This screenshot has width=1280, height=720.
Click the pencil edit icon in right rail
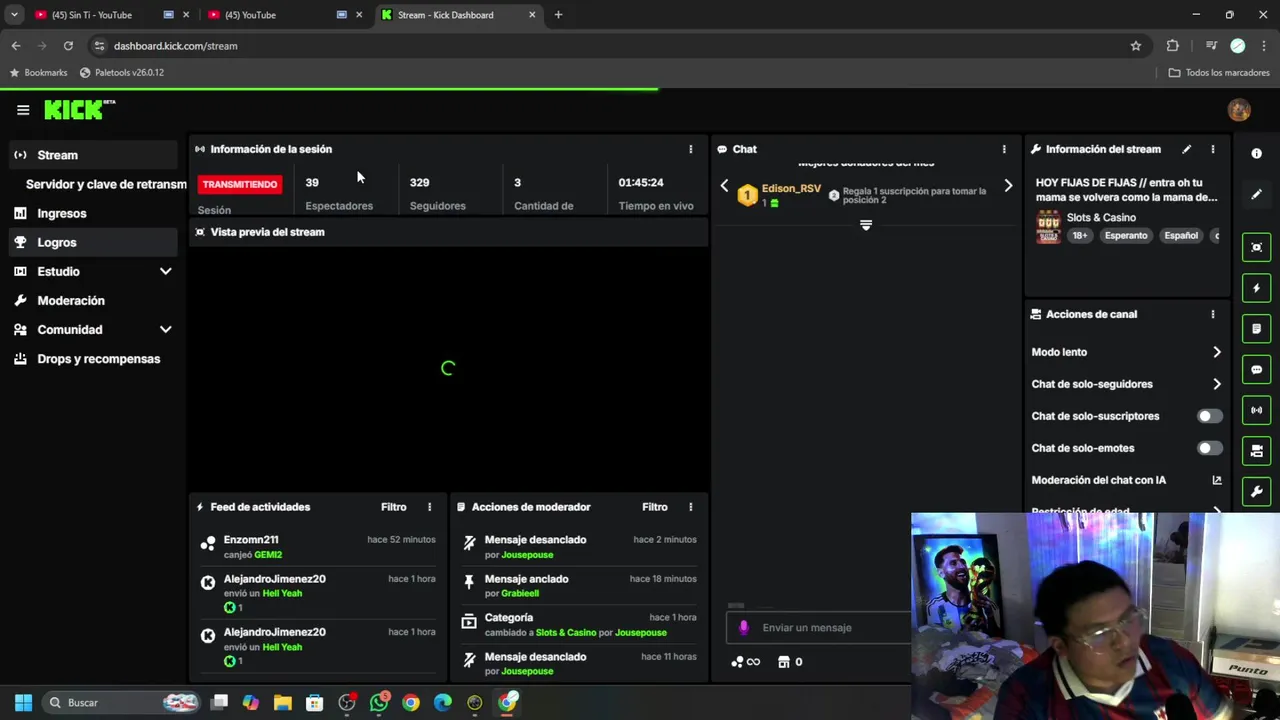point(1257,194)
